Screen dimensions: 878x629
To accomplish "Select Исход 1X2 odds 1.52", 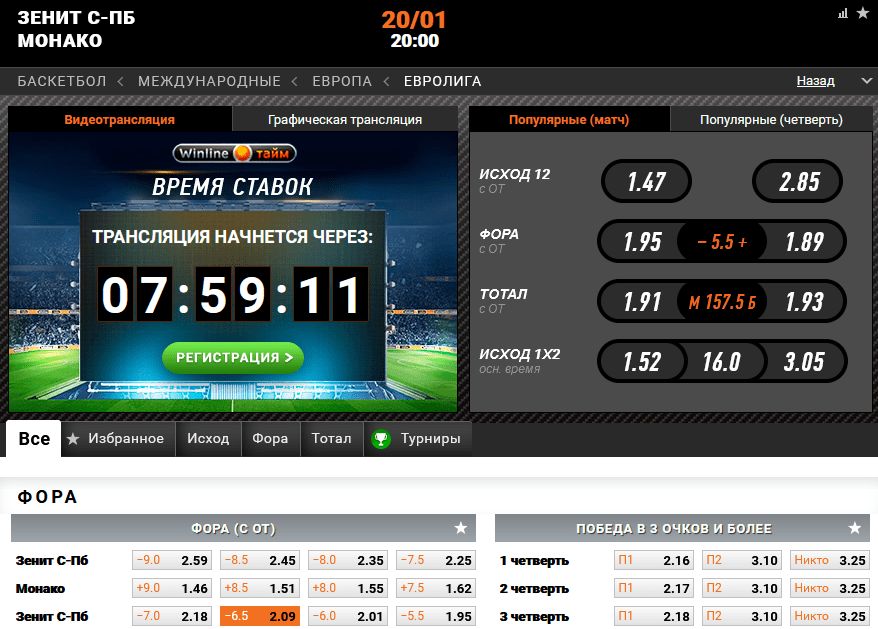I will coord(642,361).
